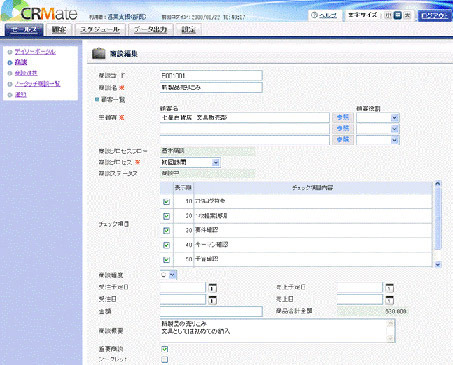This screenshot has width=453, height=365.
Task: Click the チェック項目内容 column header
Action: 313,188
